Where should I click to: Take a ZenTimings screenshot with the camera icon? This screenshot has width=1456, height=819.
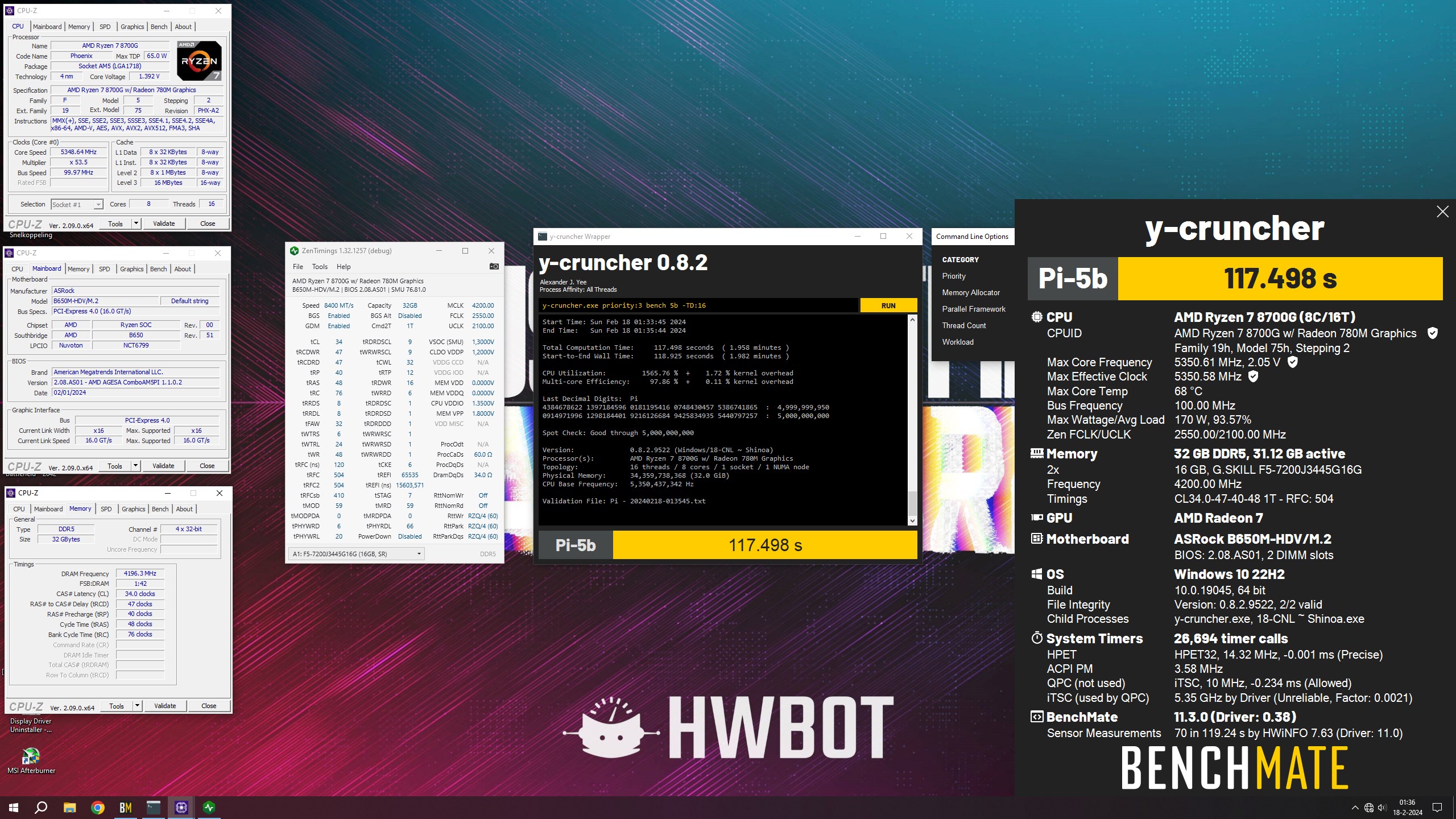(494, 266)
